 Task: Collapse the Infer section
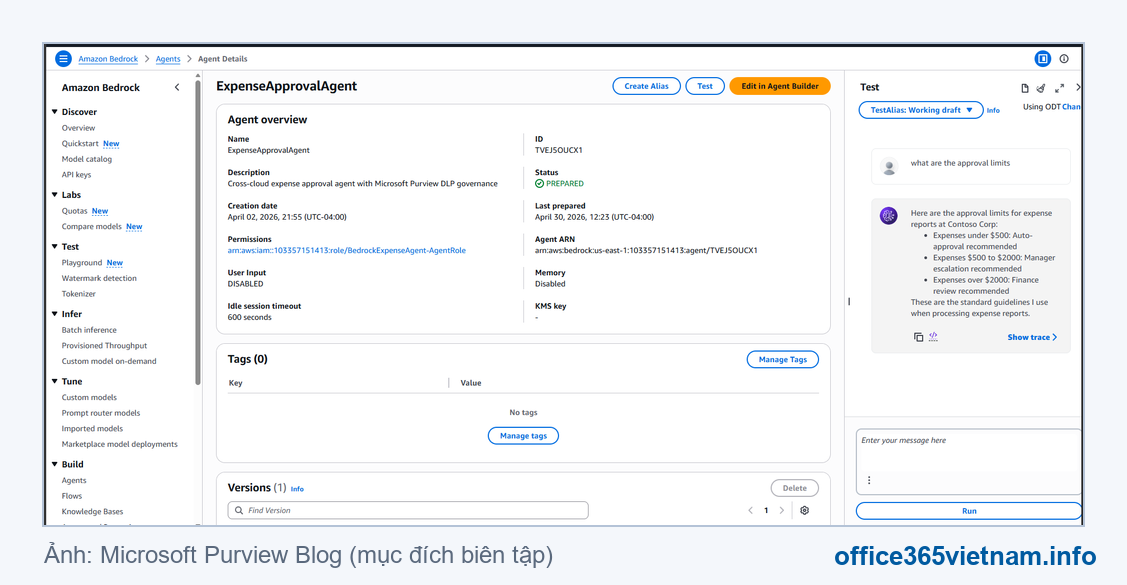point(55,314)
